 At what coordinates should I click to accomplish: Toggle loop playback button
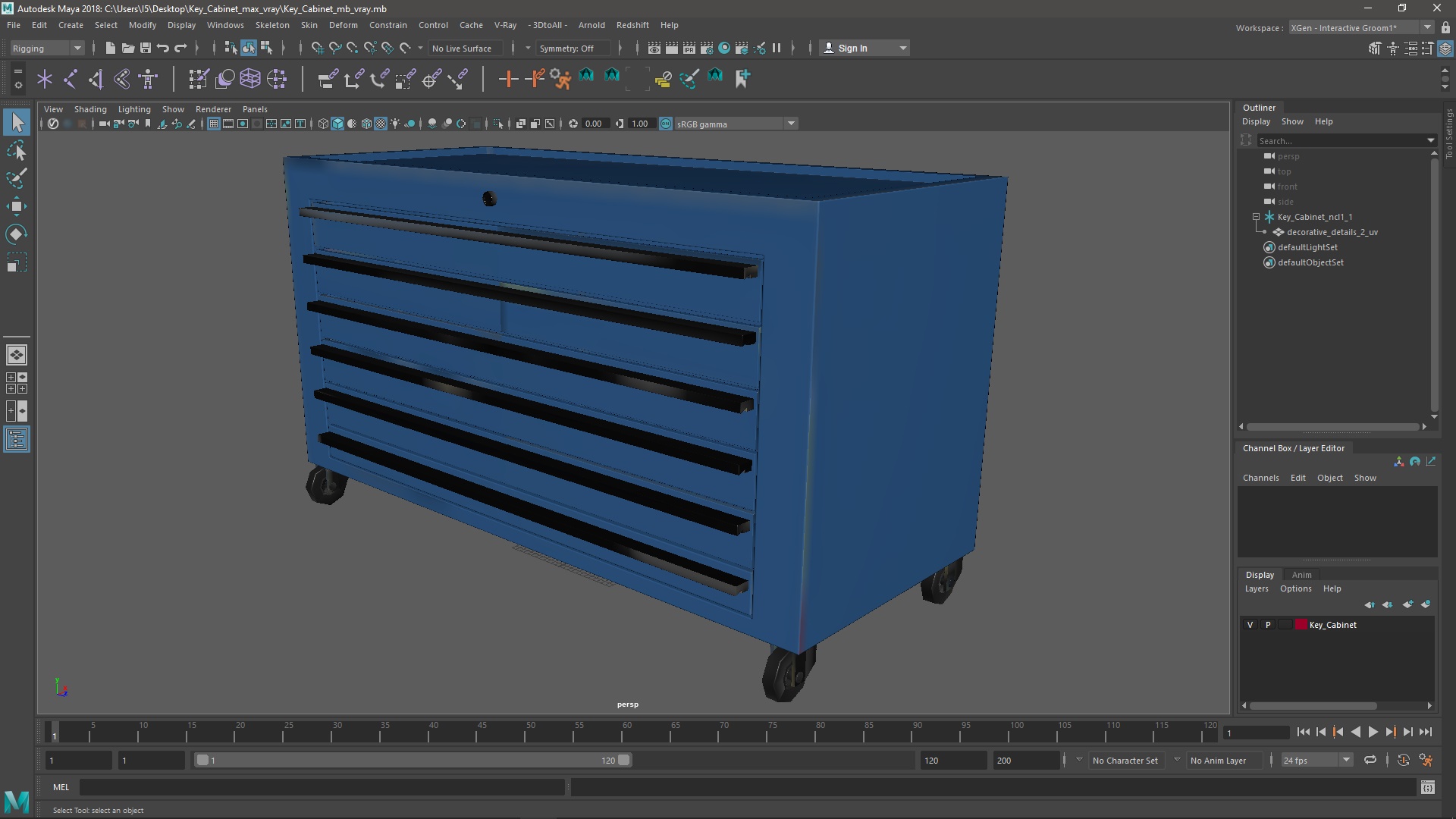tap(1370, 760)
